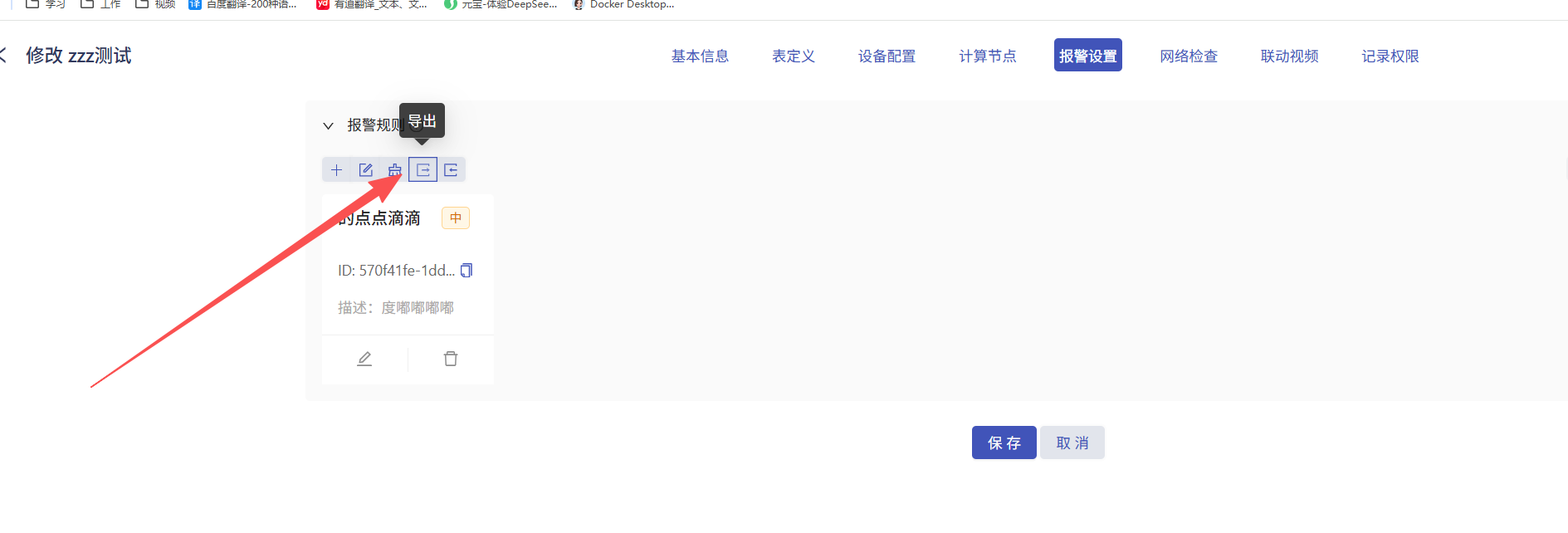1568x533 pixels.
Task: Click the clear brush icon in toolbar
Action: 394,170
